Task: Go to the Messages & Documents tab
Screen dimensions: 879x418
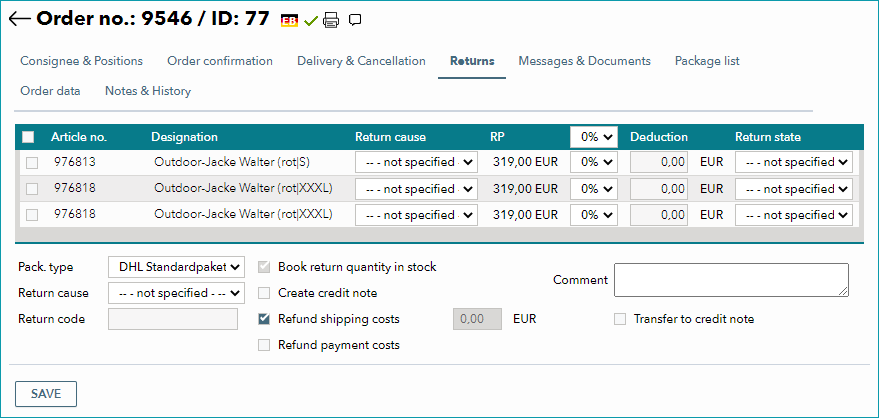Action: 584,61
